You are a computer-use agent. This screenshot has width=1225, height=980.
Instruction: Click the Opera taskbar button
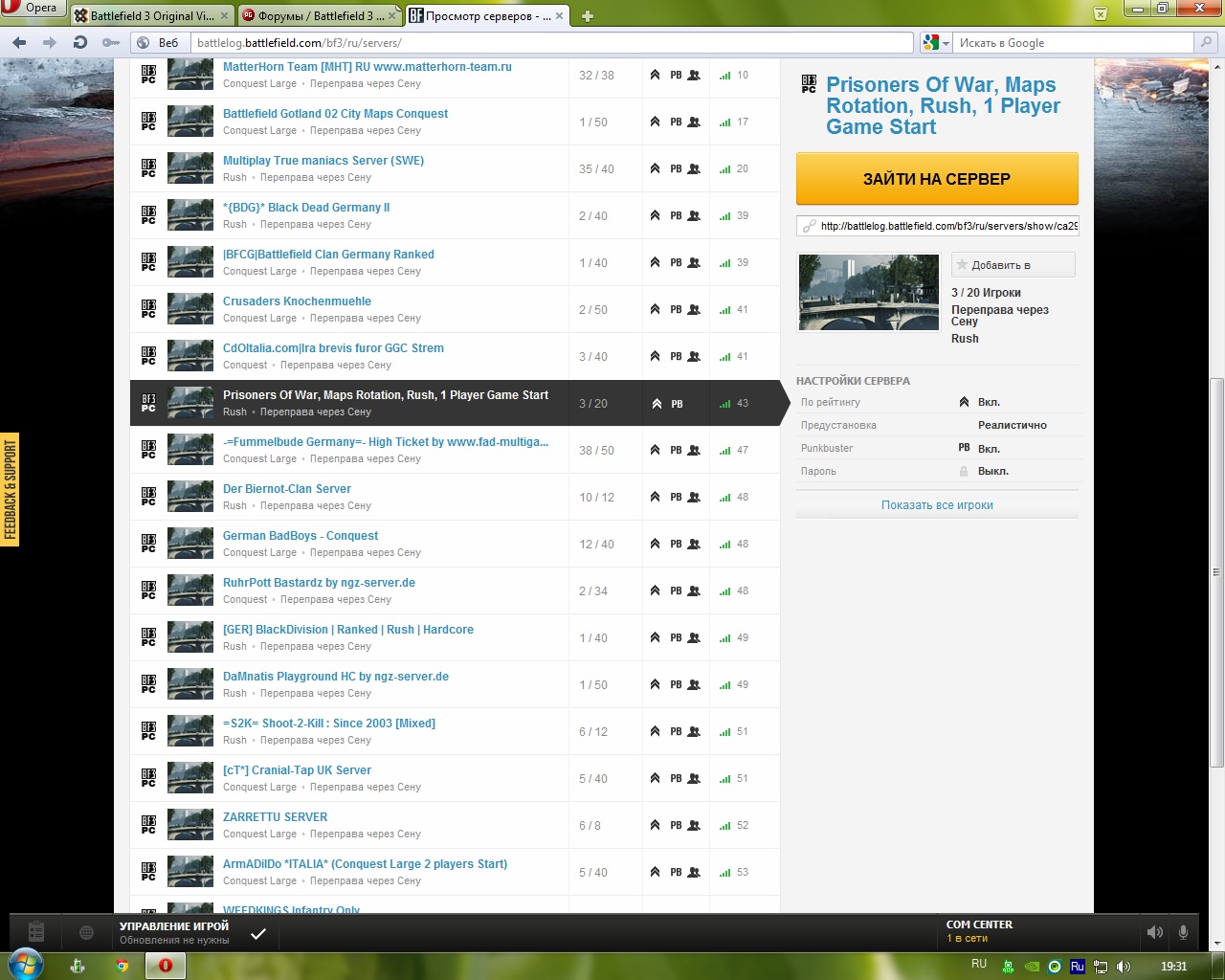tap(166, 966)
